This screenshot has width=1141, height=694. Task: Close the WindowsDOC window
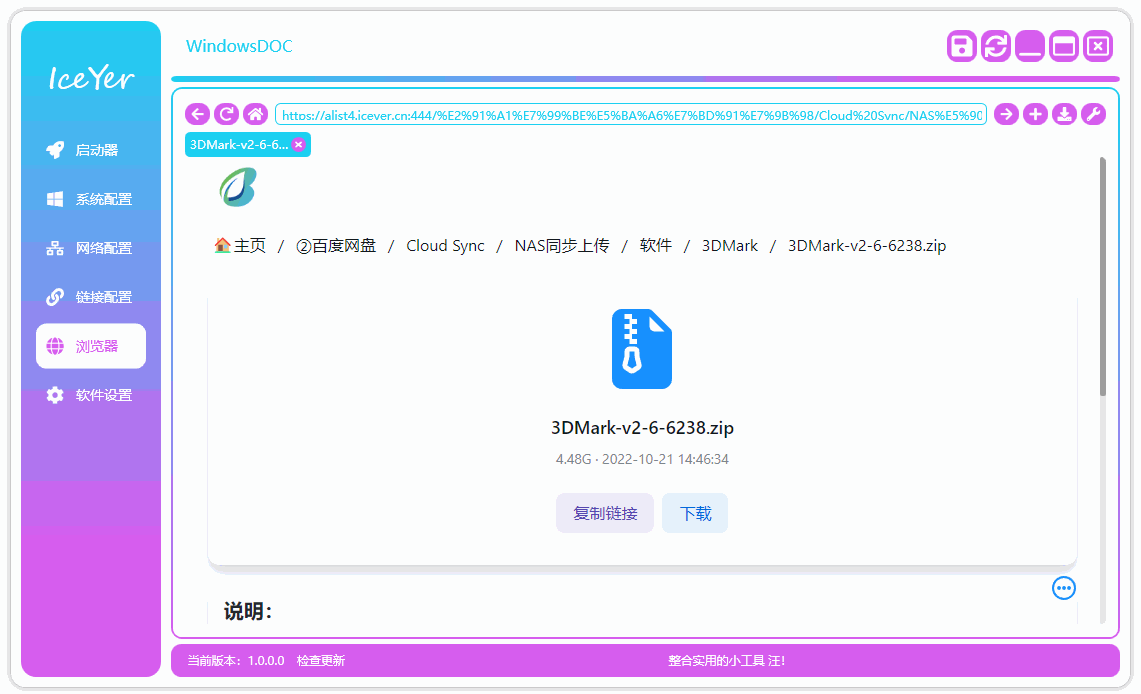[1098, 47]
